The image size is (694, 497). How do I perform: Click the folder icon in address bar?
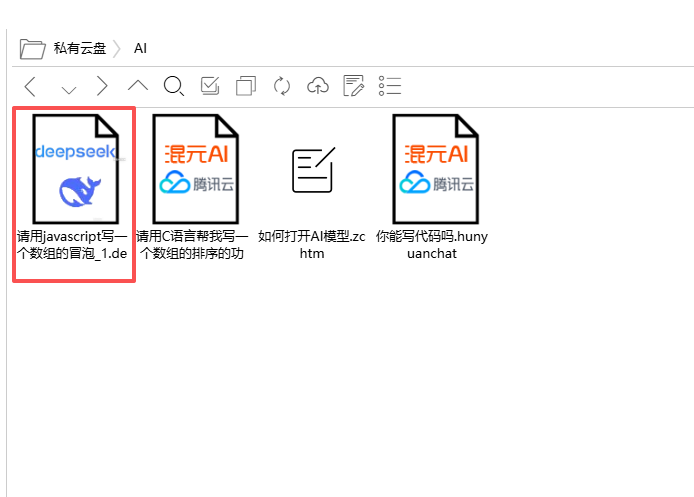(x=33, y=48)
